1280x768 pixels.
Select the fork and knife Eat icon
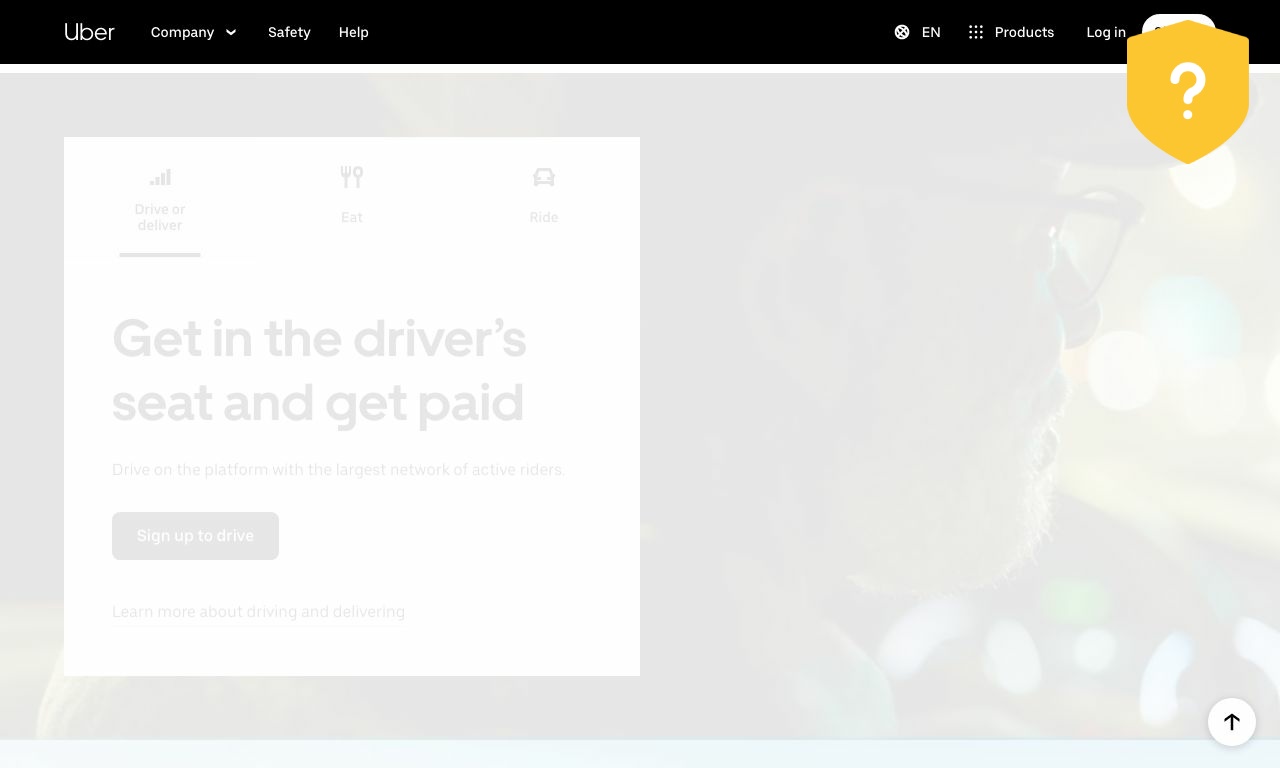pos(352,177)
